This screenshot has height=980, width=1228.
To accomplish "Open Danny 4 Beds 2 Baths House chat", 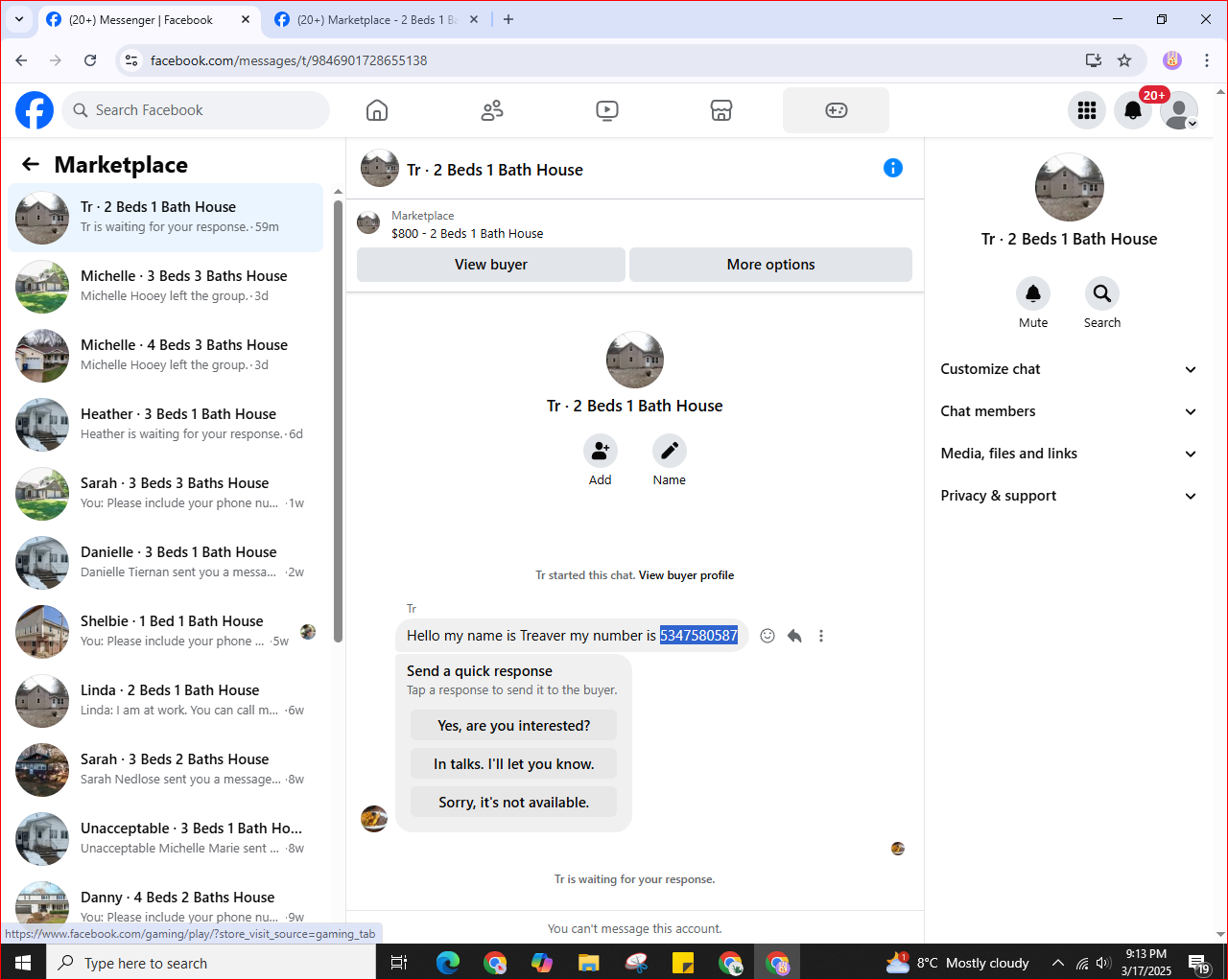I will (x=165, y=907).
